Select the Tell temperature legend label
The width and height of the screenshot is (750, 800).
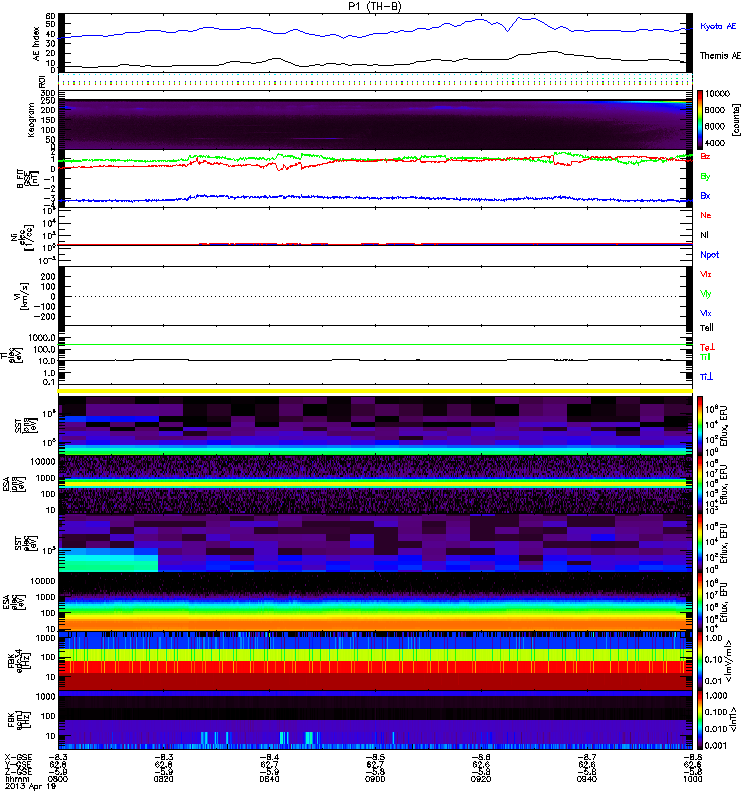[706, 328]
